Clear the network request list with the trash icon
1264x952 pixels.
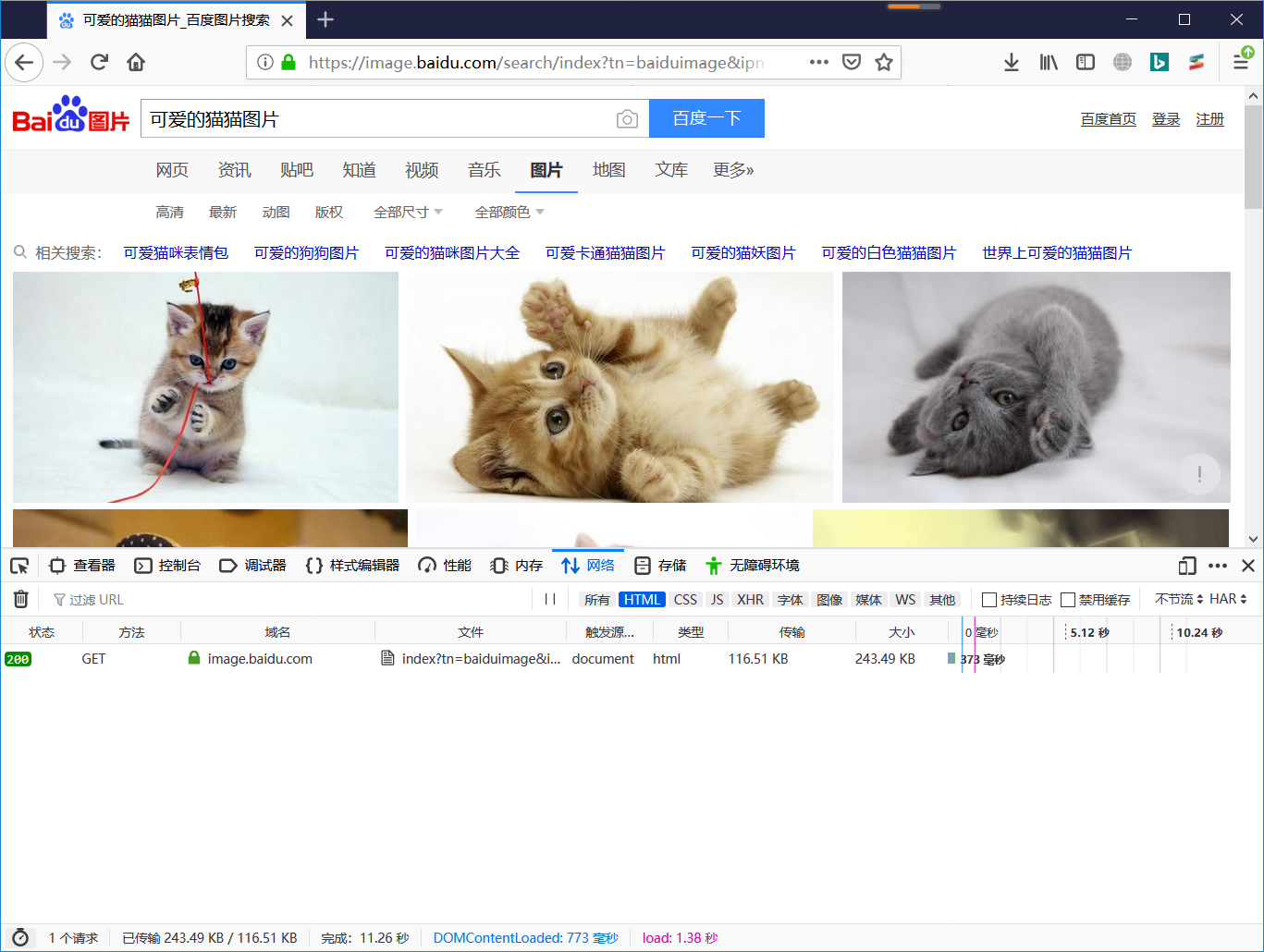point(21,599)
